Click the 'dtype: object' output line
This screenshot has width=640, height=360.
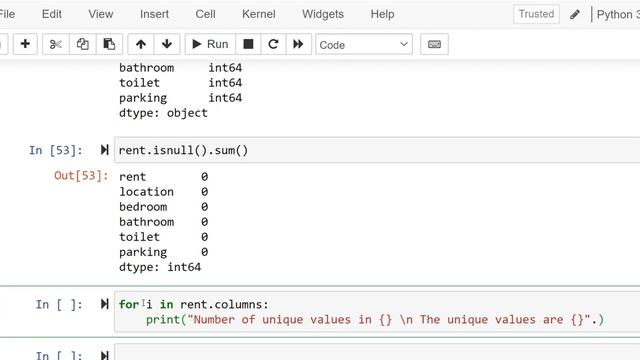point(163,113)
